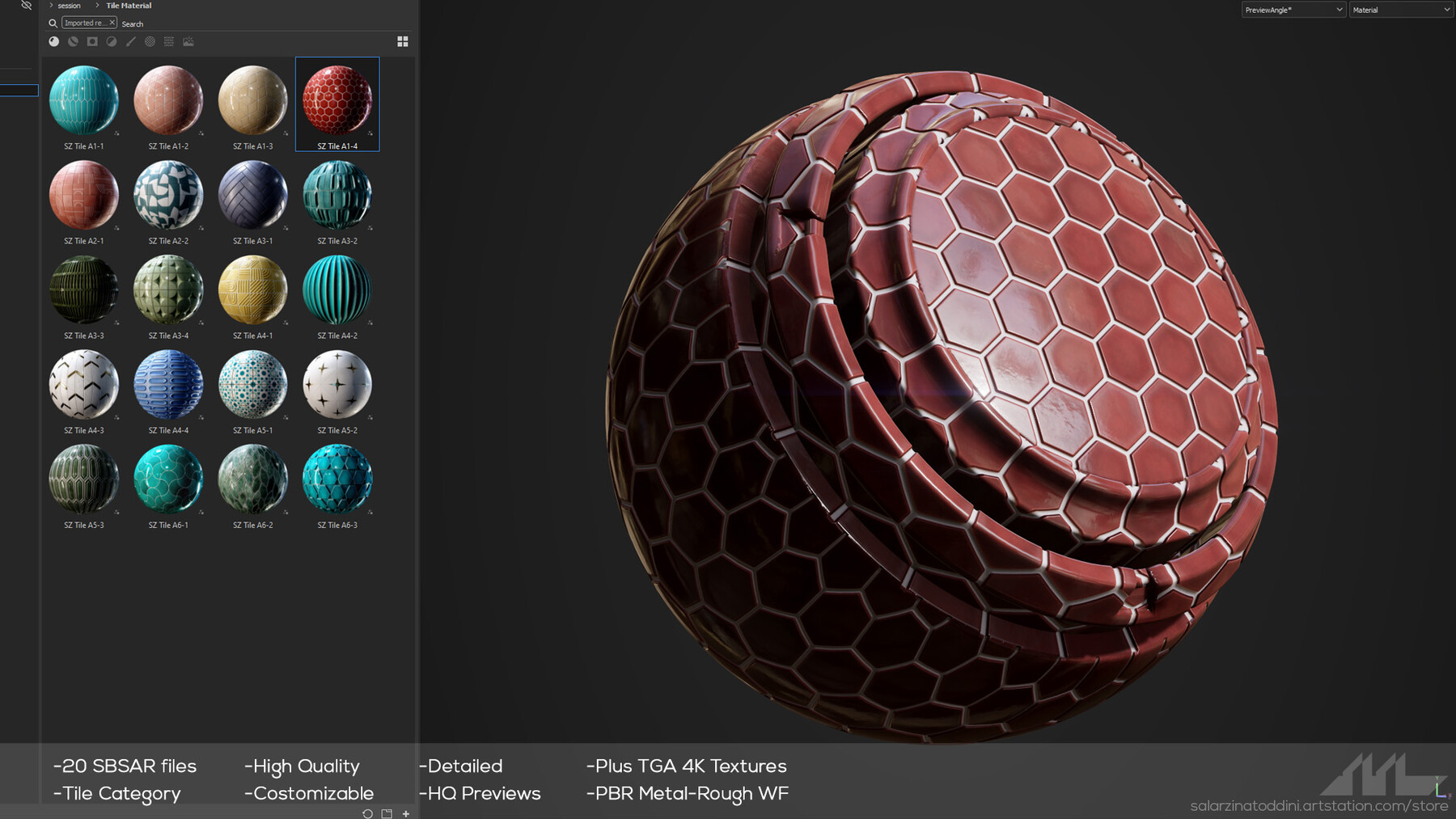Image resolution: width=1456 pixels, height=819 pixels.
Task: Expand the session breadcrumb chevron
Action: [x=50, y=6]
